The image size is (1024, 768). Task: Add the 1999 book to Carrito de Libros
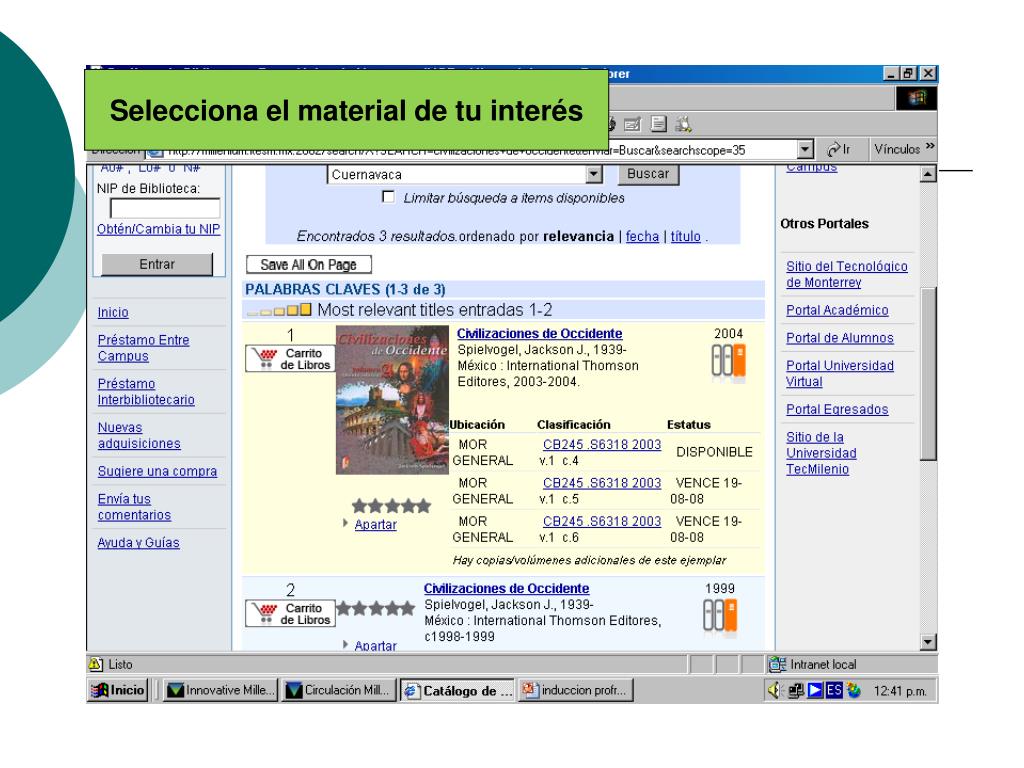pos(291,613)
